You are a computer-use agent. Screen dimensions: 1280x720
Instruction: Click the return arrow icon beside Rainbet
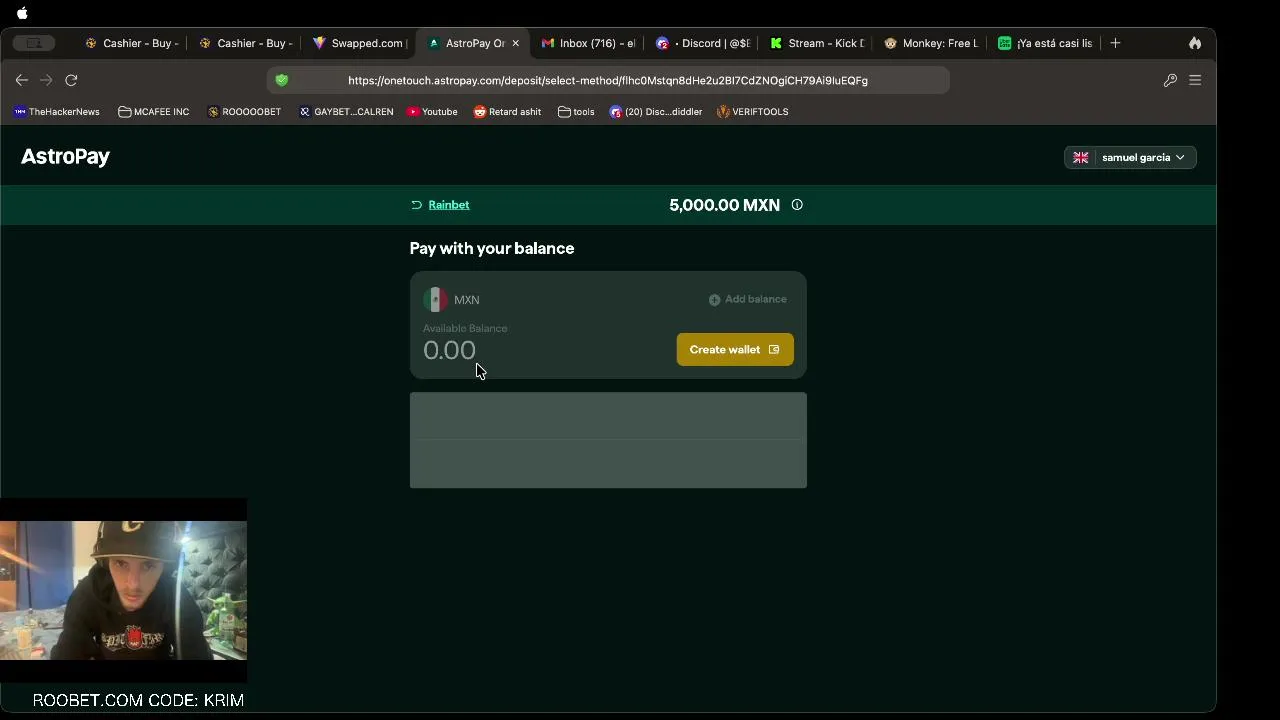tap(416, 205)
